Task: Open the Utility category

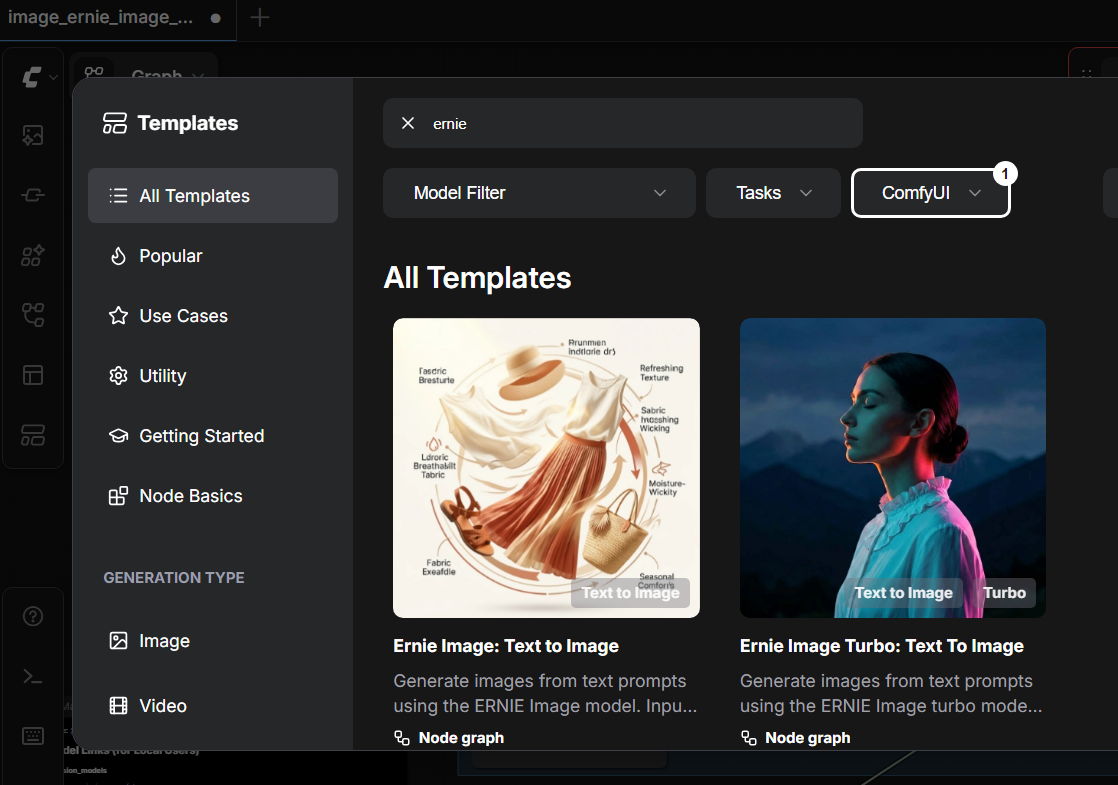Action: click(x=212, y=375)
